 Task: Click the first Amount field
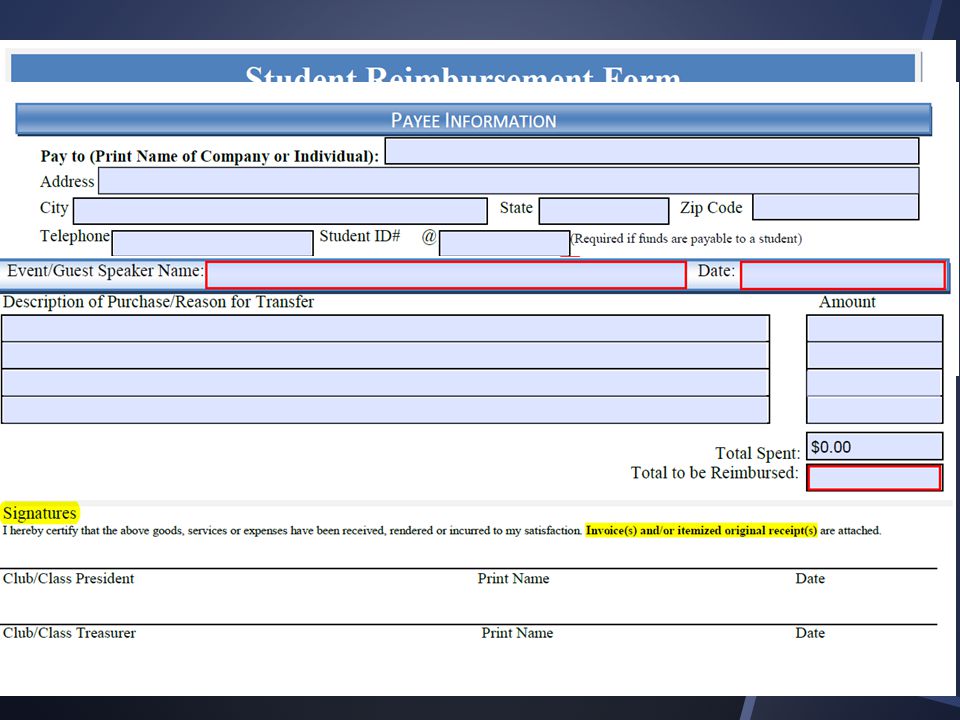click(x=874, y=328)
